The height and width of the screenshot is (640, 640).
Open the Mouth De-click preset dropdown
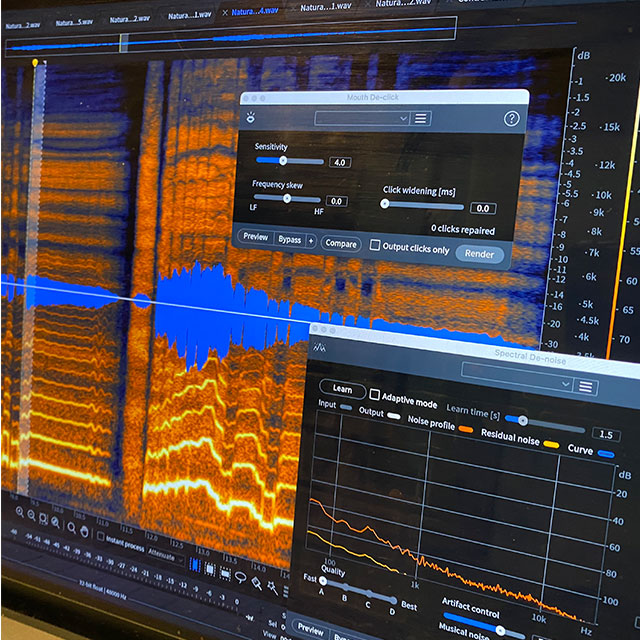point(362,118)
